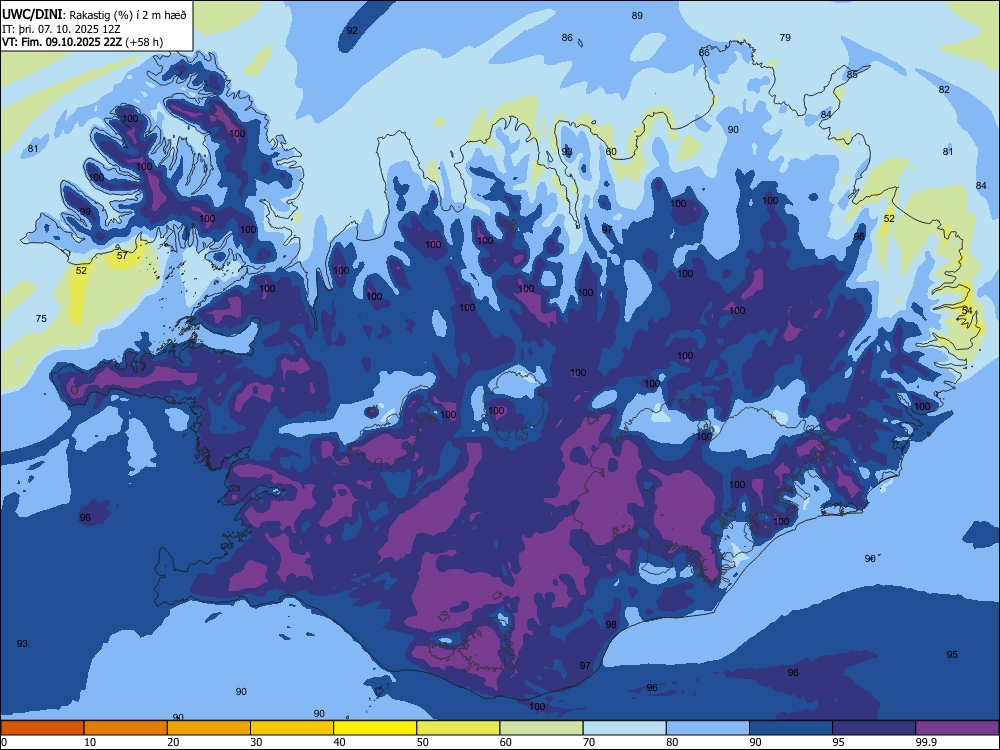Click the 92 humidity value on the map

[352, 31]
